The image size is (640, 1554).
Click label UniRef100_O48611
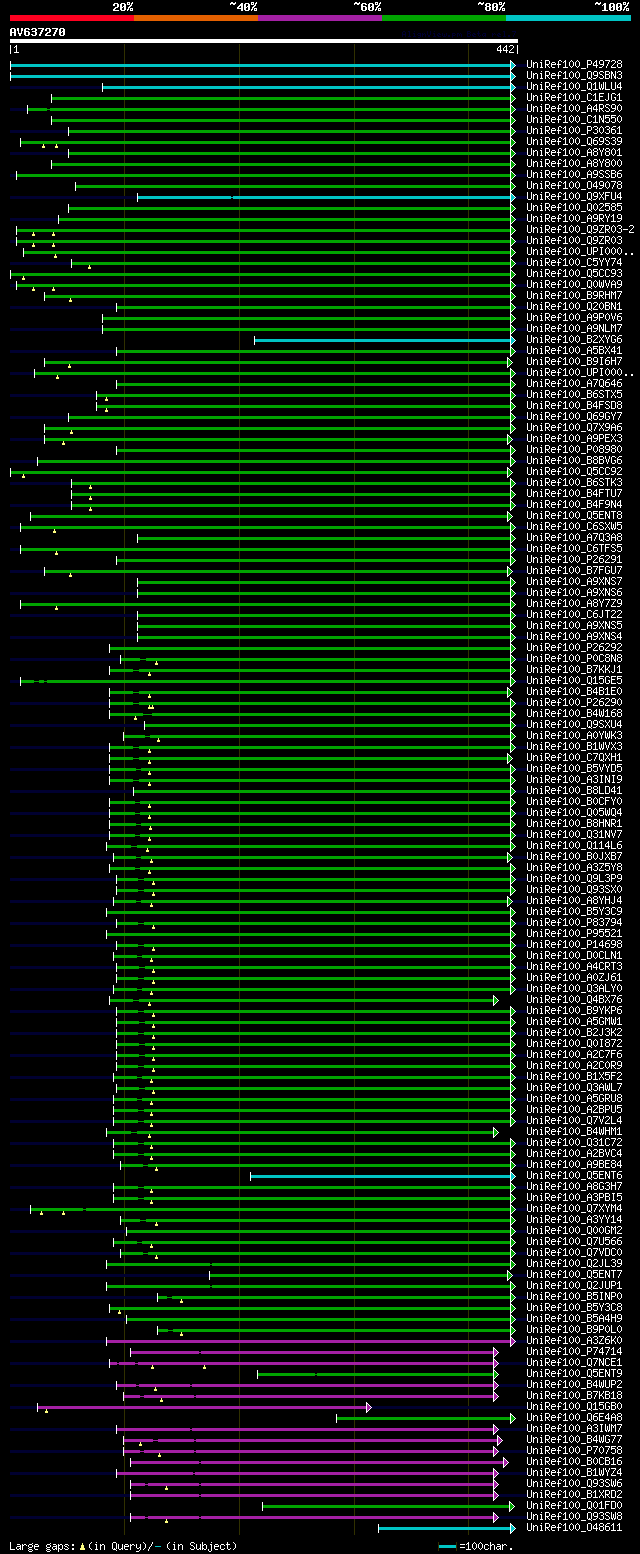pos(574,1528)
